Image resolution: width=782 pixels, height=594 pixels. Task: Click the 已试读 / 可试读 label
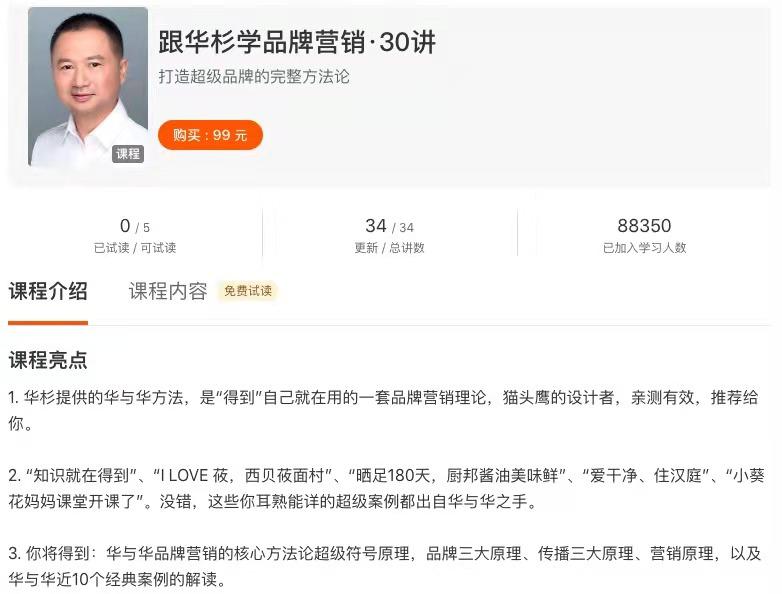[135, 247]
